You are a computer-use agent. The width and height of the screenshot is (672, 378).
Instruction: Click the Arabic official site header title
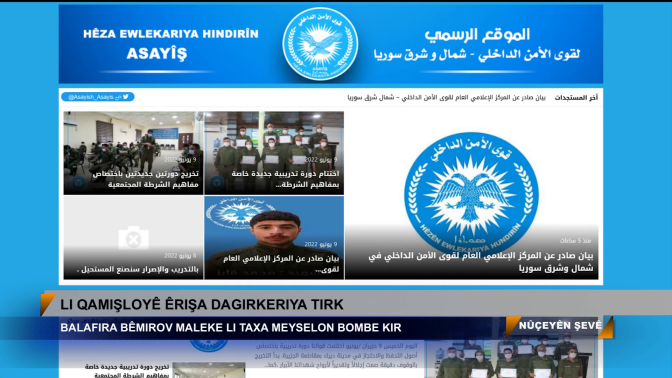pos(477,45)
